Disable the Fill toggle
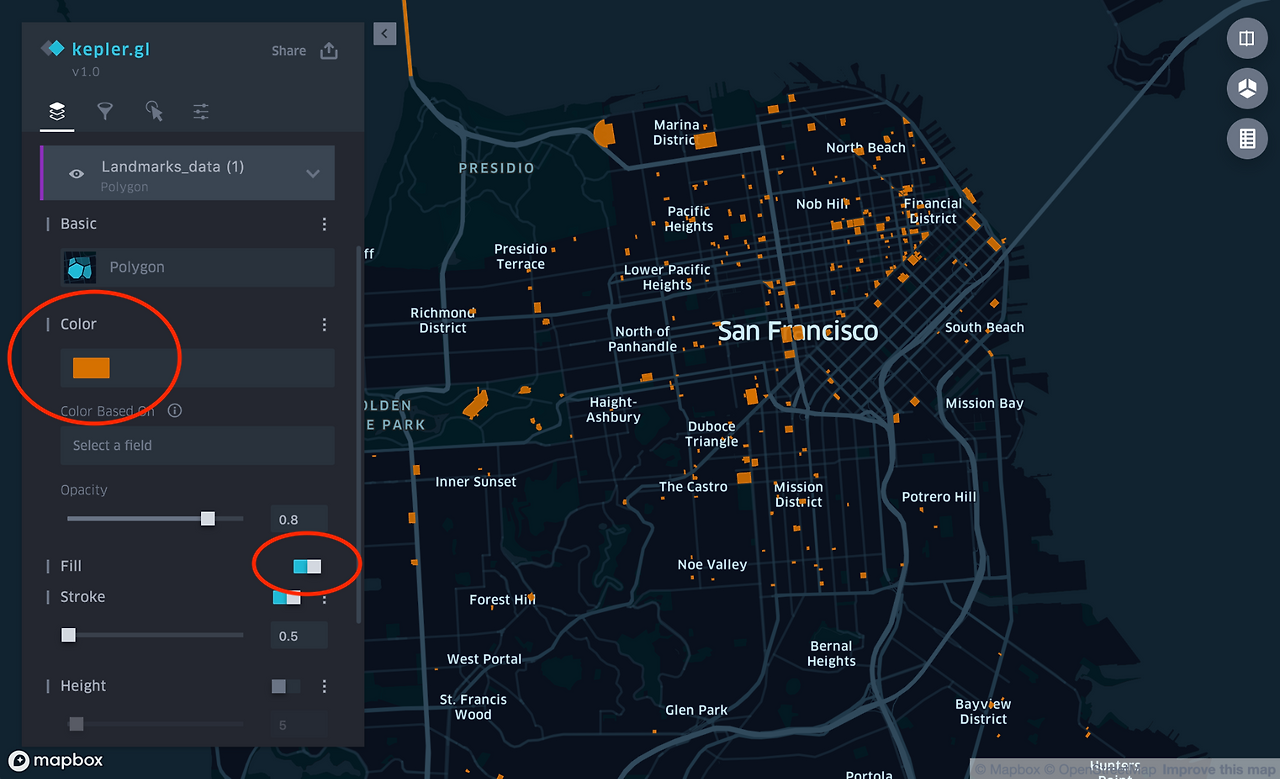Image resolution: width=1280 pixels, height=779 pixels. pos(306,564)
